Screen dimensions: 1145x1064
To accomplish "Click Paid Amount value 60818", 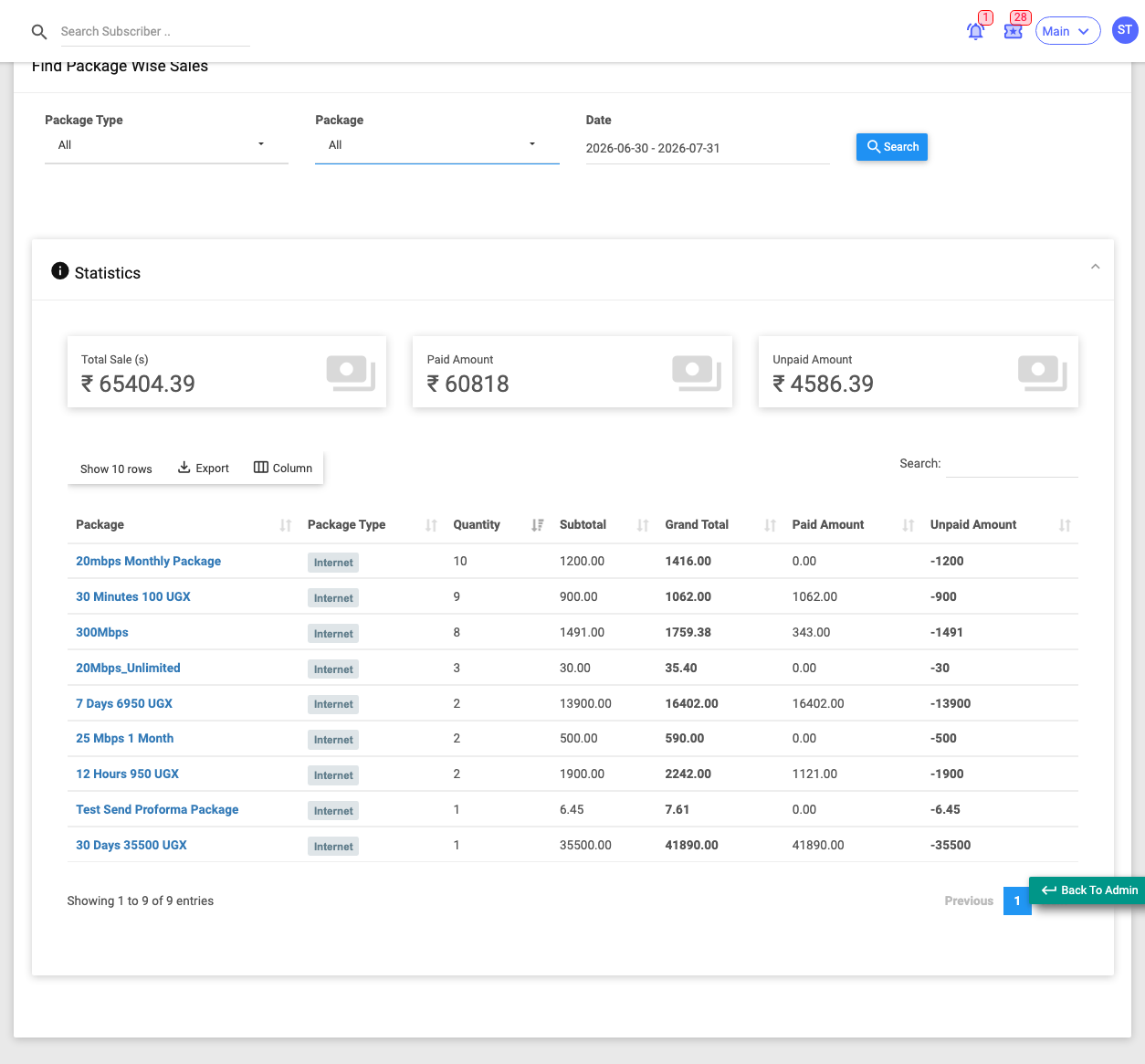I will pos(468,384).
